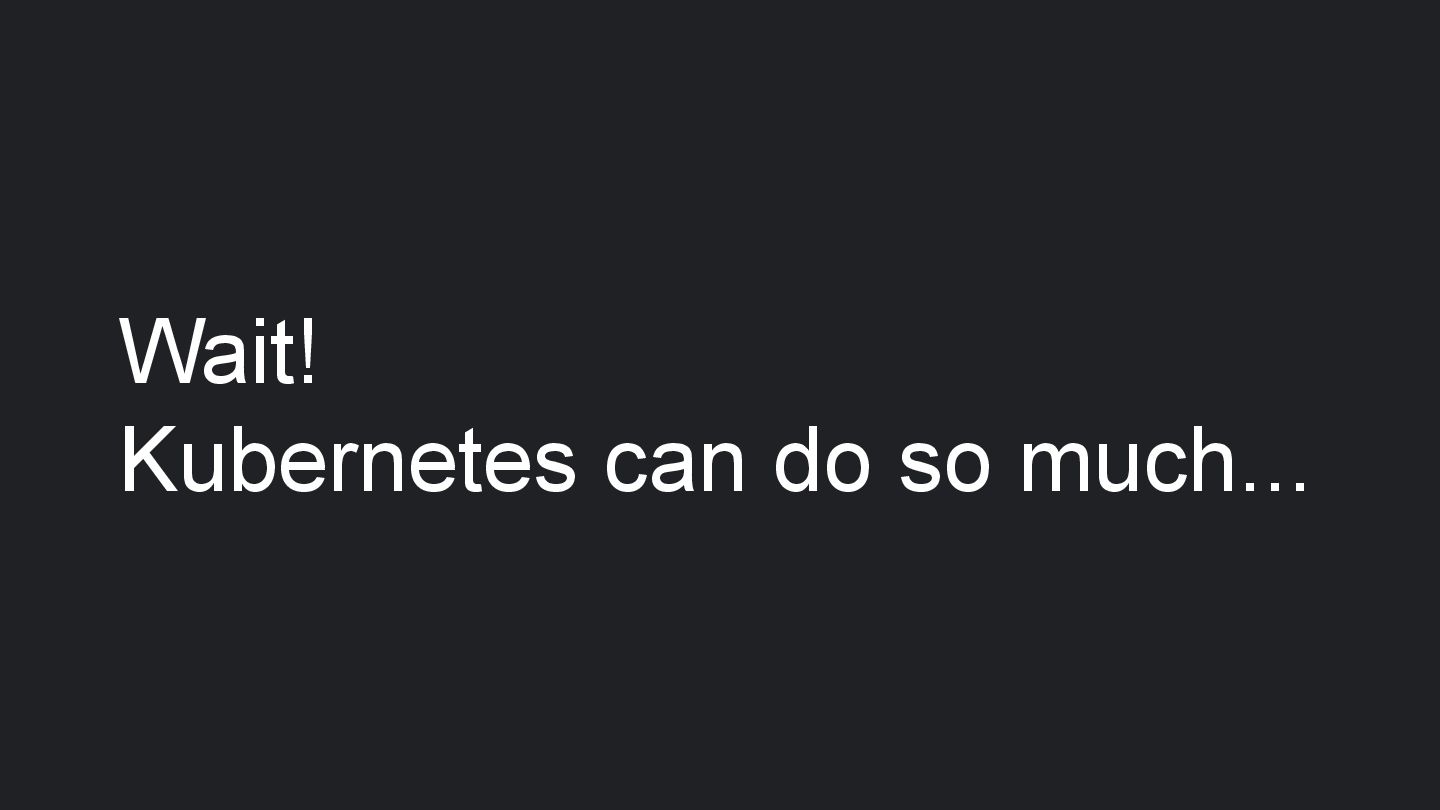Click the letter "o" in "so"

pyautogui.click(x=965, y=466)
